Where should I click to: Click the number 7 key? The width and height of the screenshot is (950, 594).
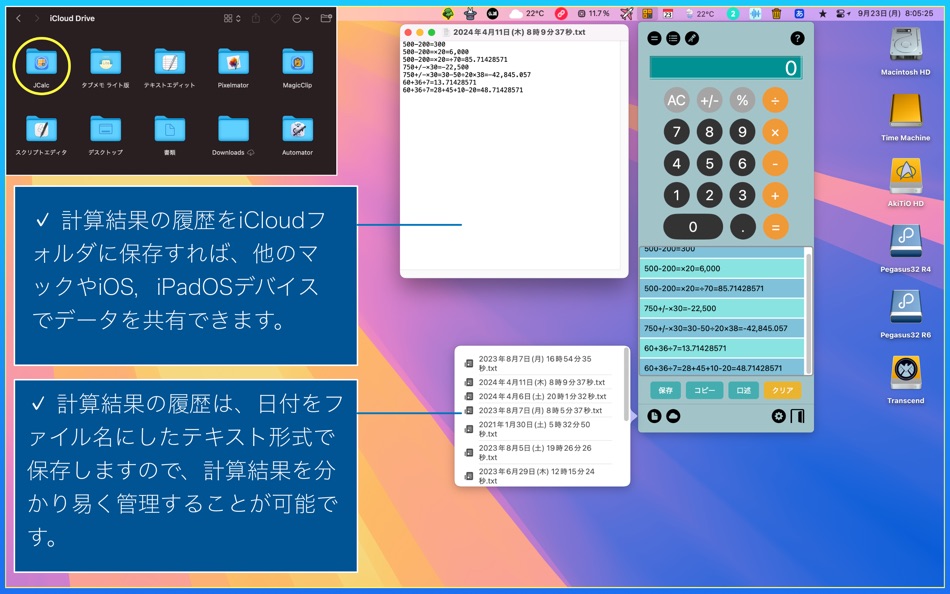pos(677,132)
